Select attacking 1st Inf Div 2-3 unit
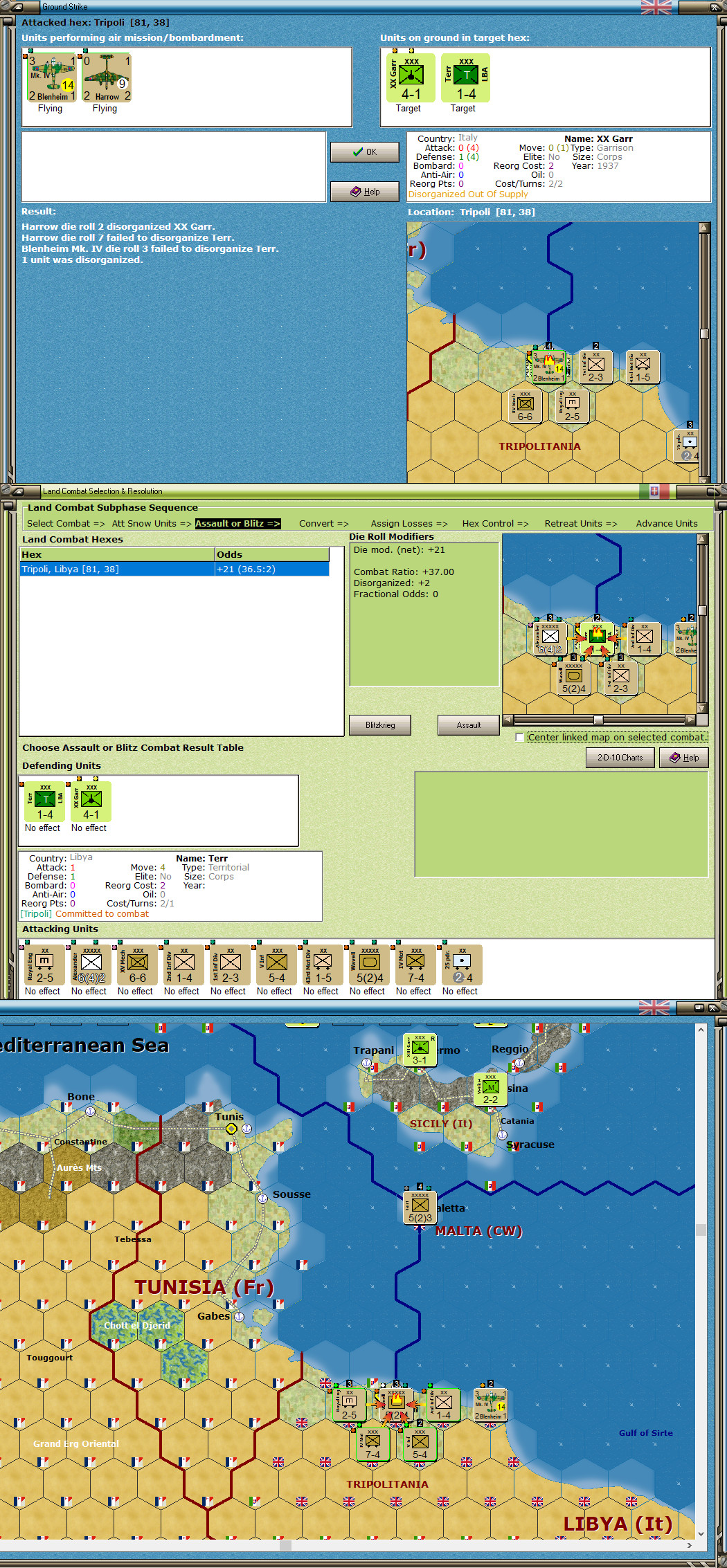727x1568 pixels. point(231,965)
